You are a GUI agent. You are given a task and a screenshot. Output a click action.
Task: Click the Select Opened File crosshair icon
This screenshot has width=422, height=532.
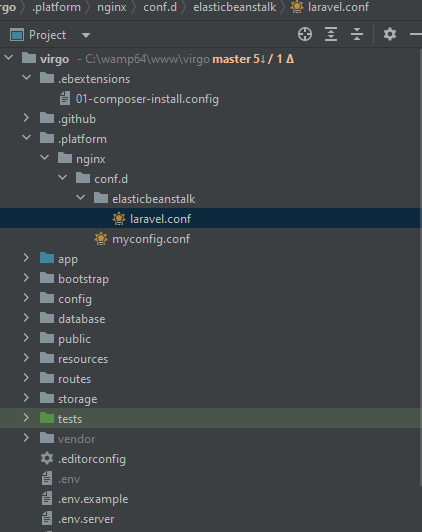[x=305, y=34]
